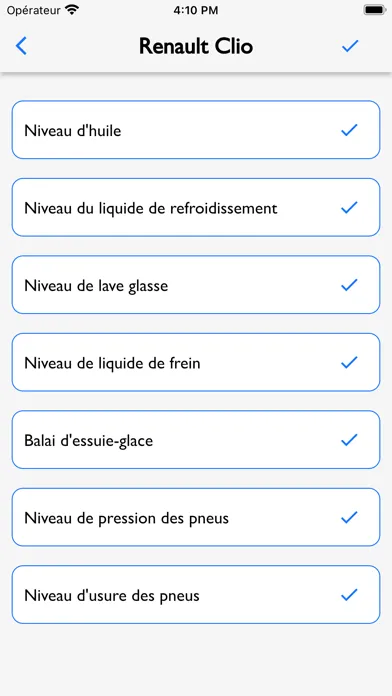Tap the 4:10 PM clock

[x=196, y=10]
